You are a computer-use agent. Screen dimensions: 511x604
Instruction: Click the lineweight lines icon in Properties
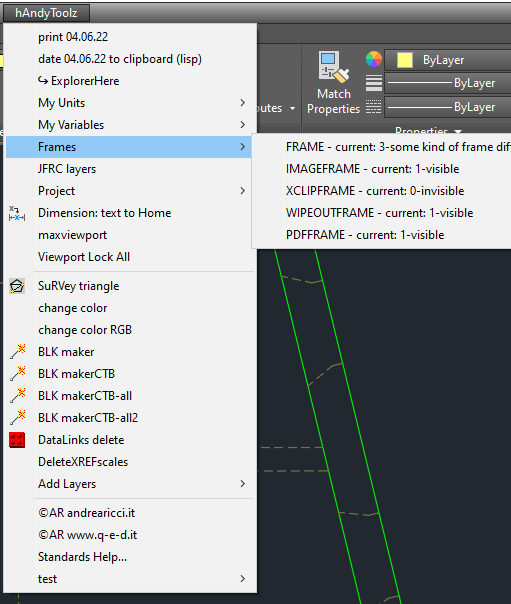[374, 83]
